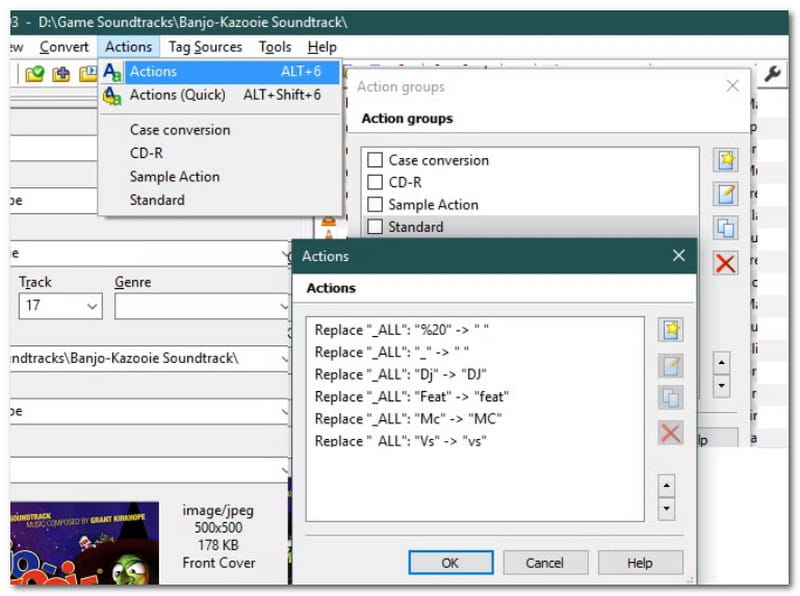Tick the Case conversion checkbox
Screen dimensions: 800x596
[x=375, y=160]
